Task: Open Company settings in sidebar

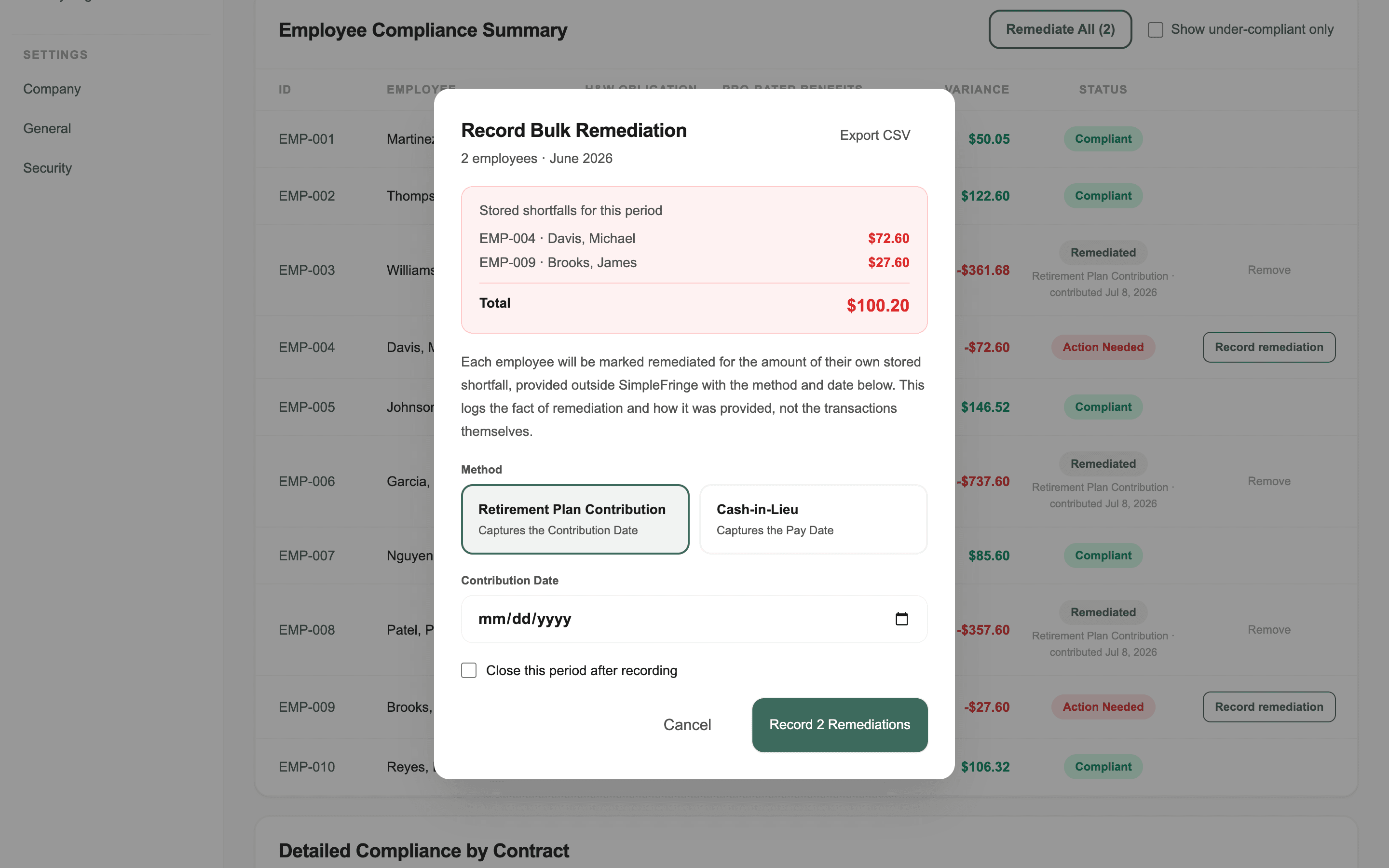Action: pyautogui.click(x=52, y=89)
